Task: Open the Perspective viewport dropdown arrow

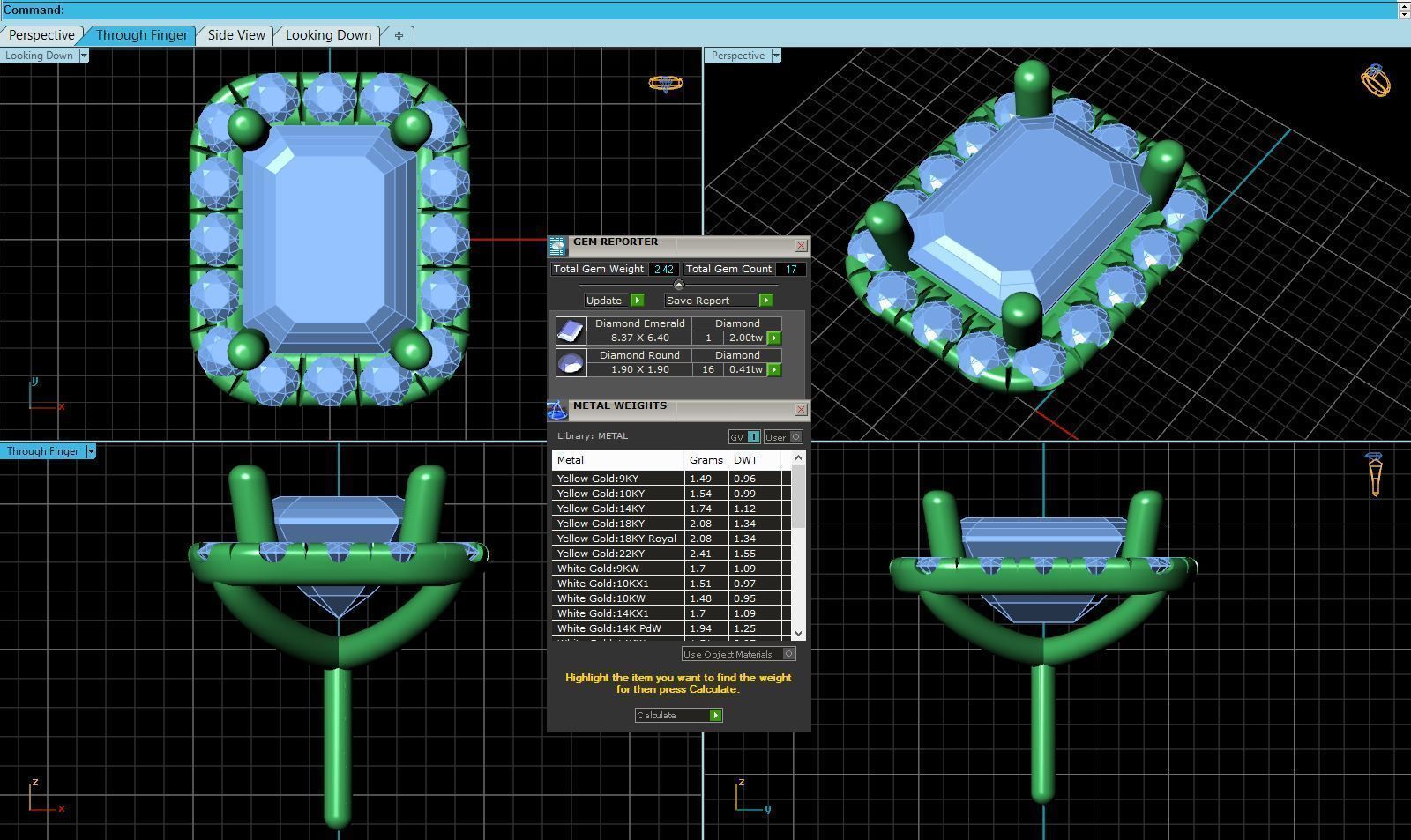Action: [776, 56]
